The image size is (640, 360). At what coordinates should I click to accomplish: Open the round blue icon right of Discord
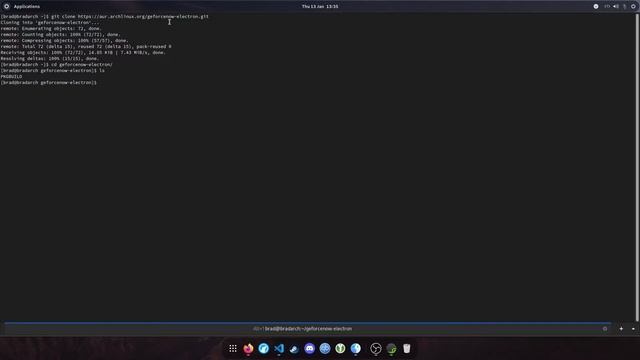click(325, 349)
